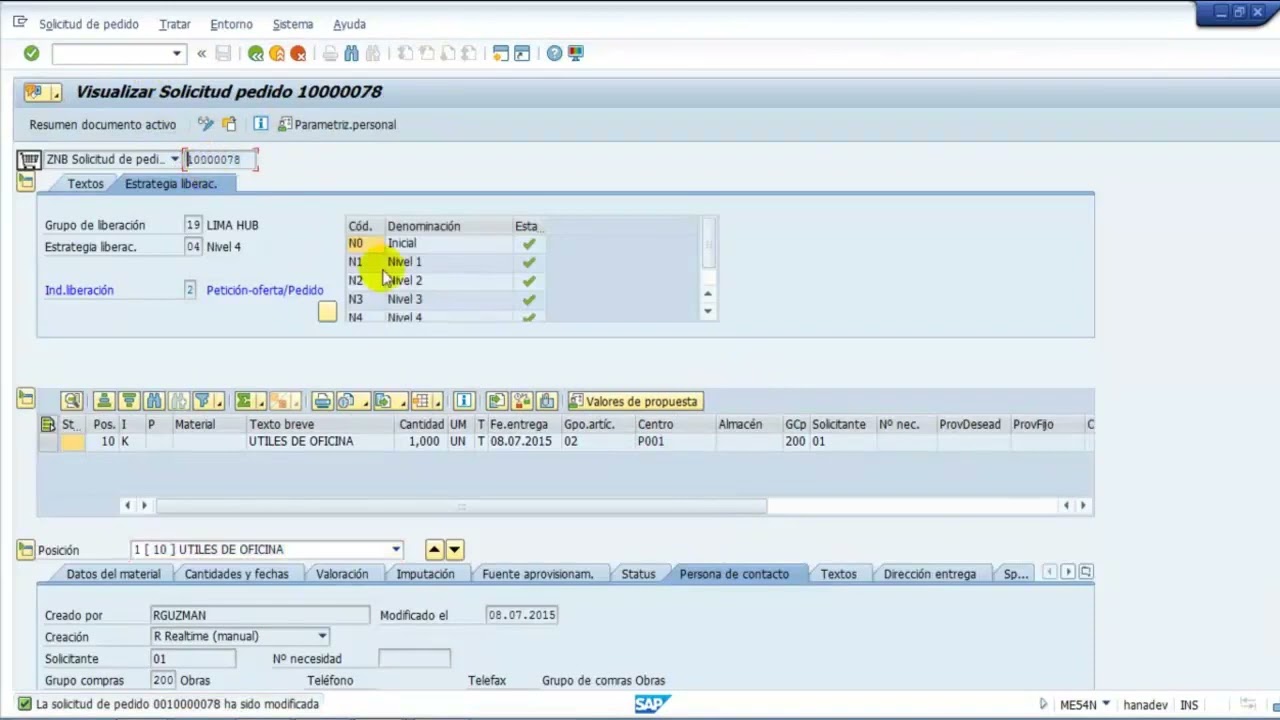Screen dimensions: 1280x720
Task: Click the Generate shortcut icon
Action: pyautogui.click(x=522, y=53)
